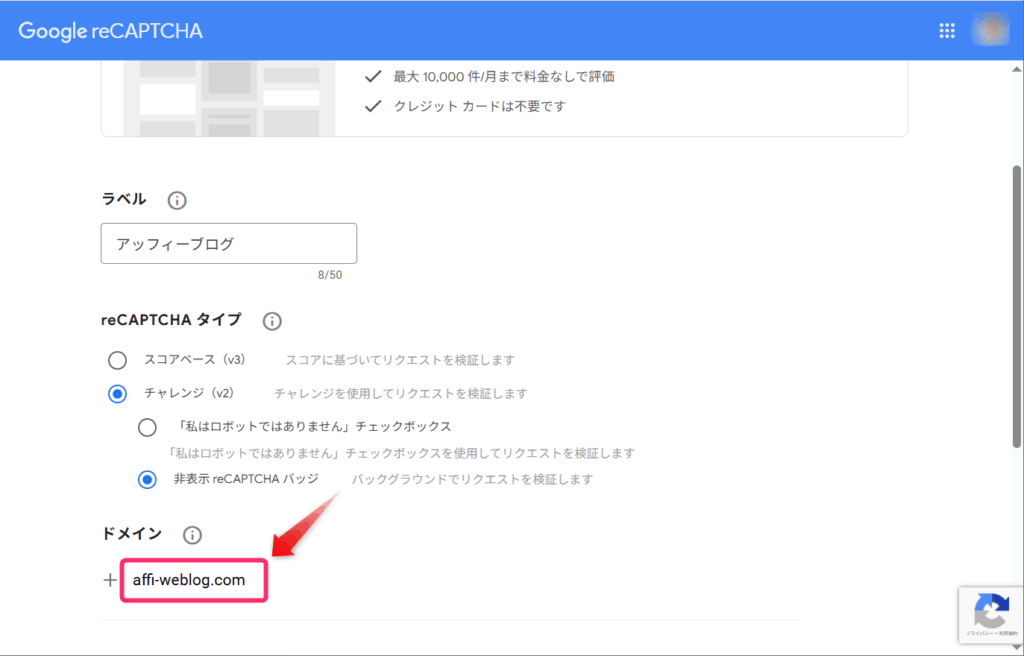
Task: Show info icon beside ドメイン
Action: click(x=192, y=535)
